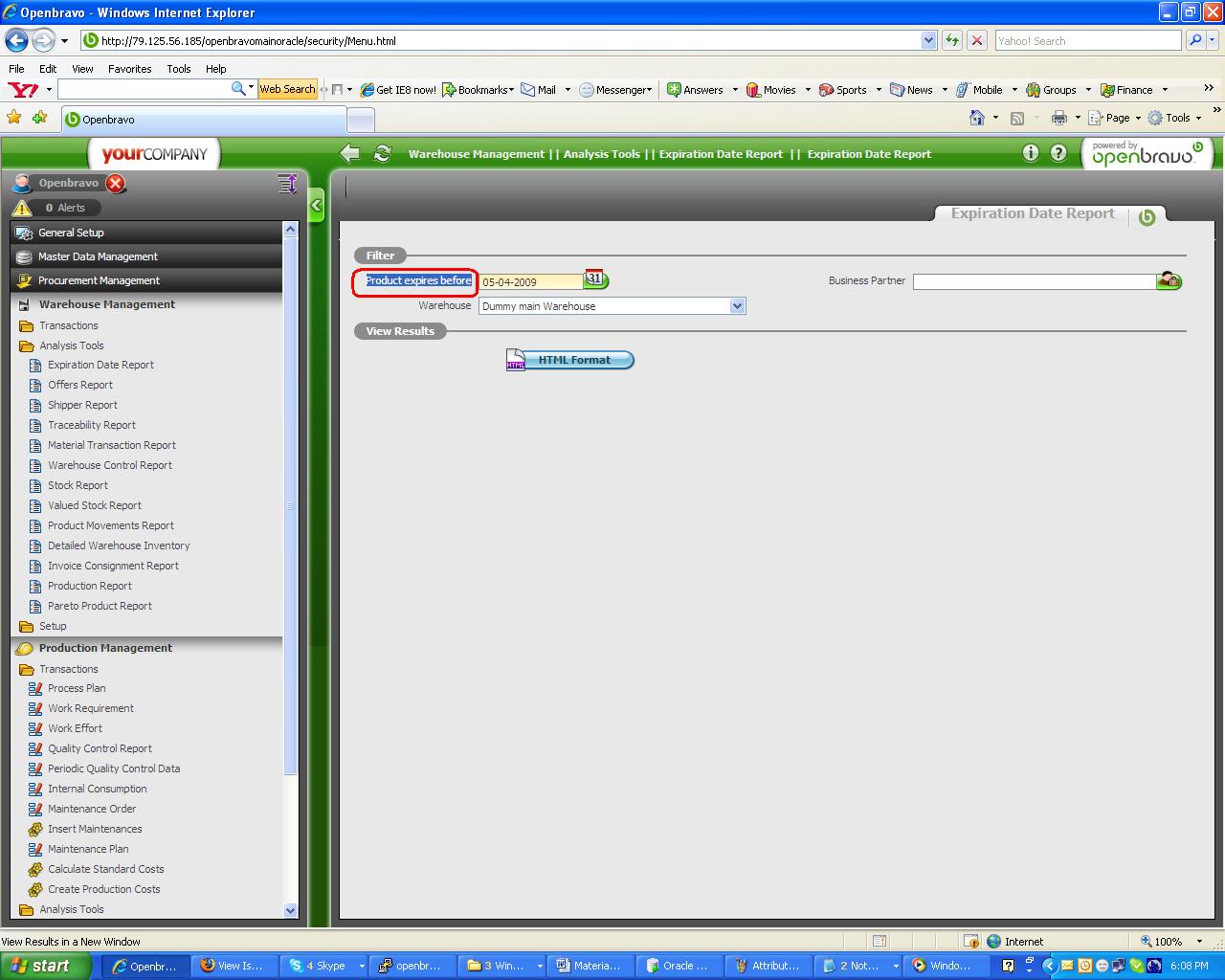This screenshot has height=980, width=1225.
Task: Click the green back arrow in Openbravo header
Action: point(350,153)
